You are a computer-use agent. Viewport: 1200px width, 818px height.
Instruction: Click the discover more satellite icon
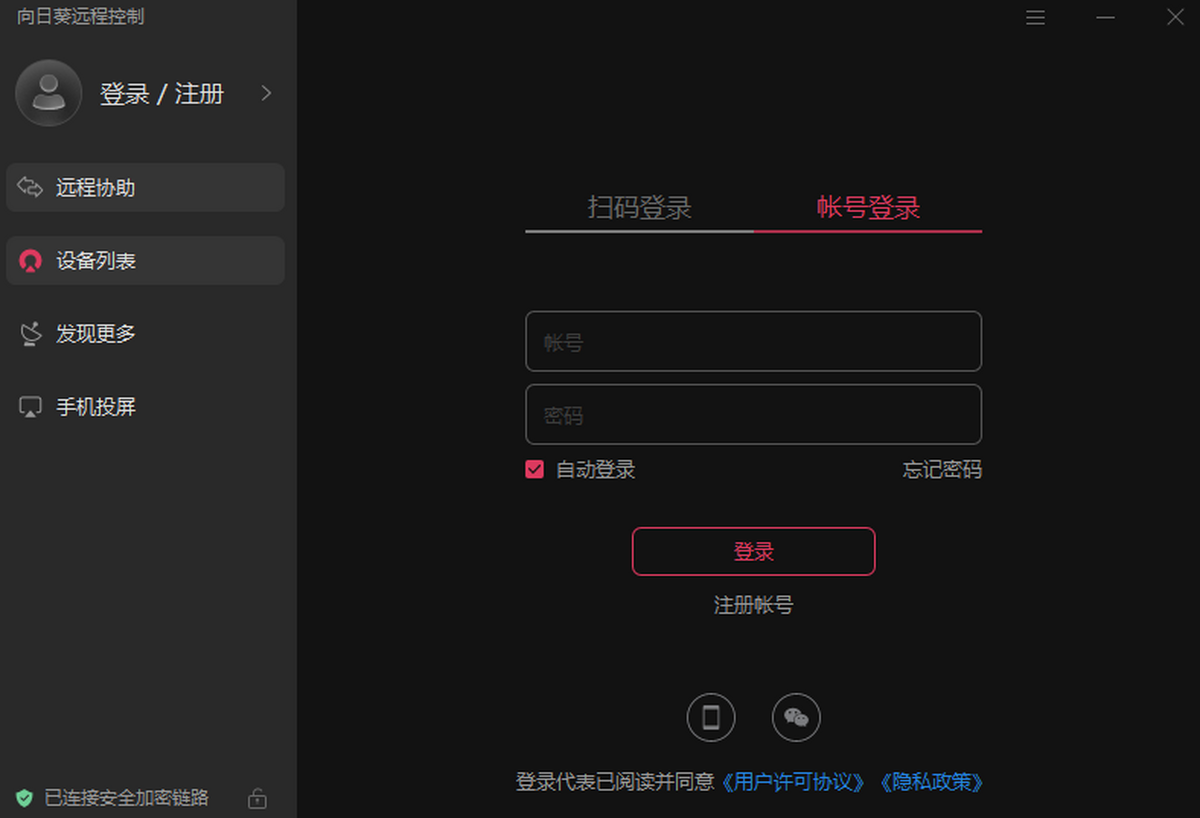(31, 334)
